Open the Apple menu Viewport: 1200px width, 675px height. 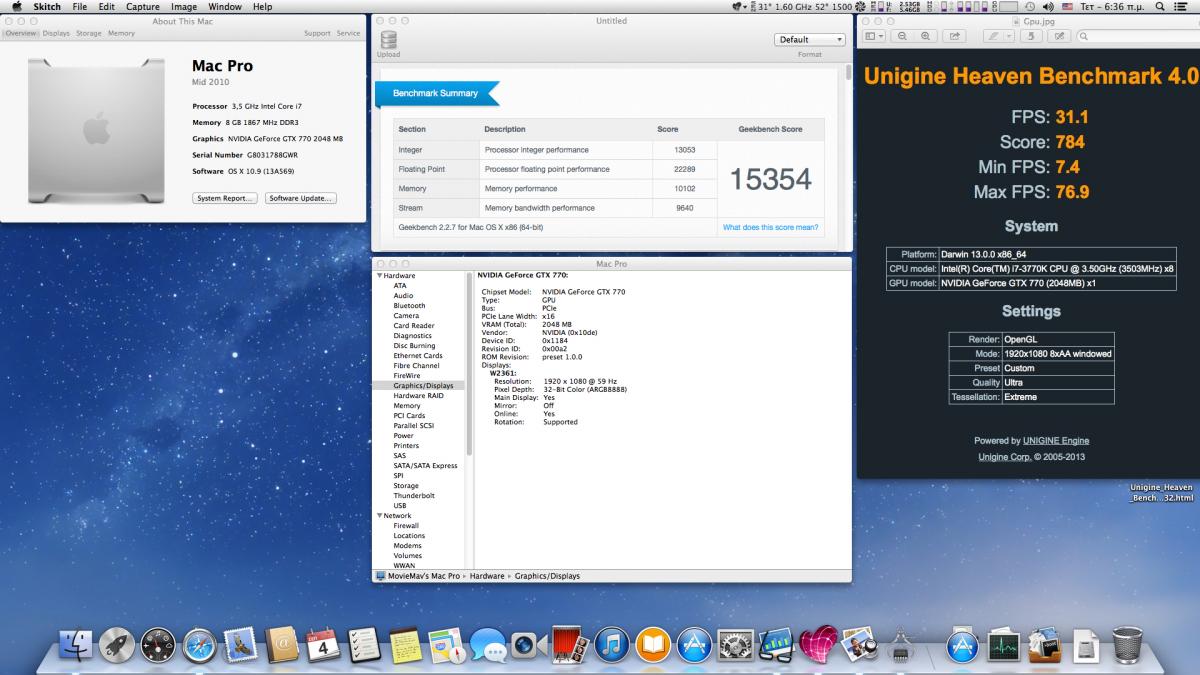pos(17,7)
